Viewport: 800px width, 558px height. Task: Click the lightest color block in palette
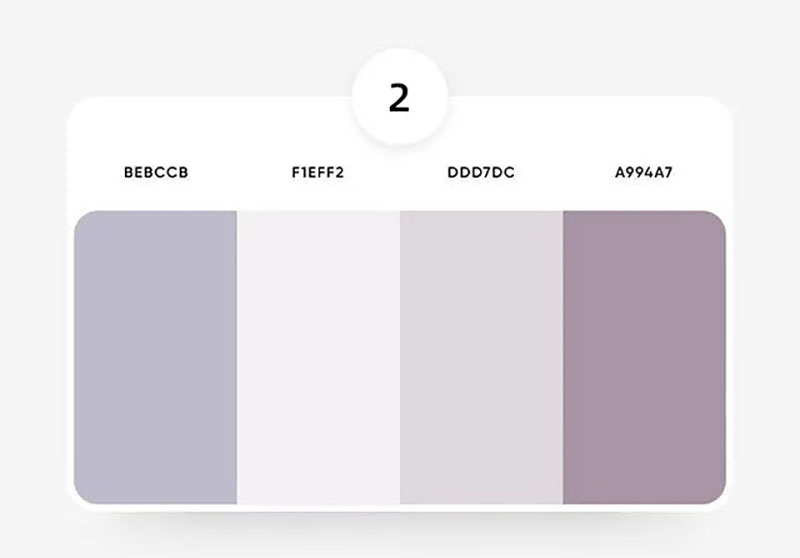click(x=318, y=357)
